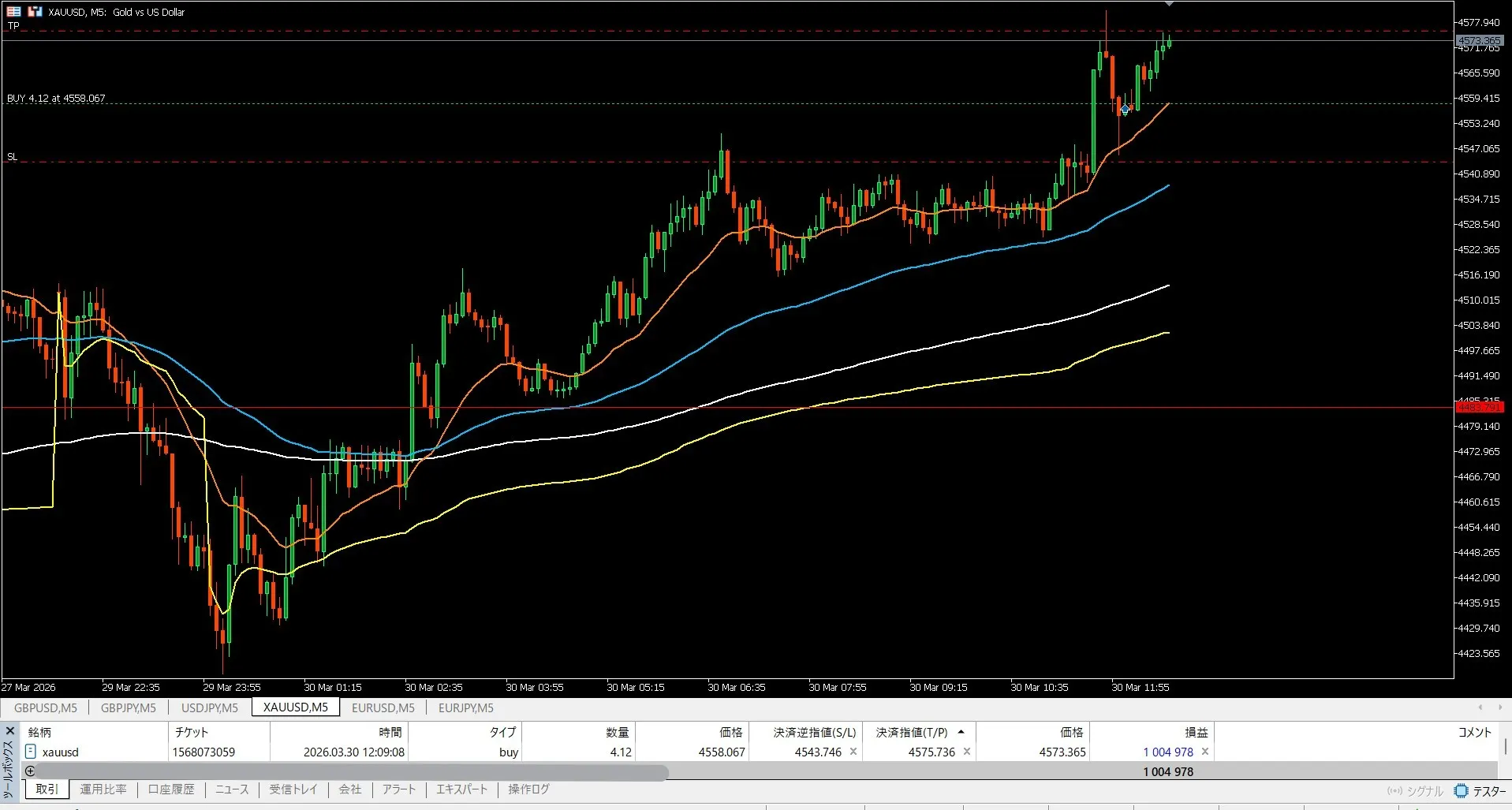1512x810 pixels.
Task: Click the xauusd position document icon
Action: pos(31,752)
